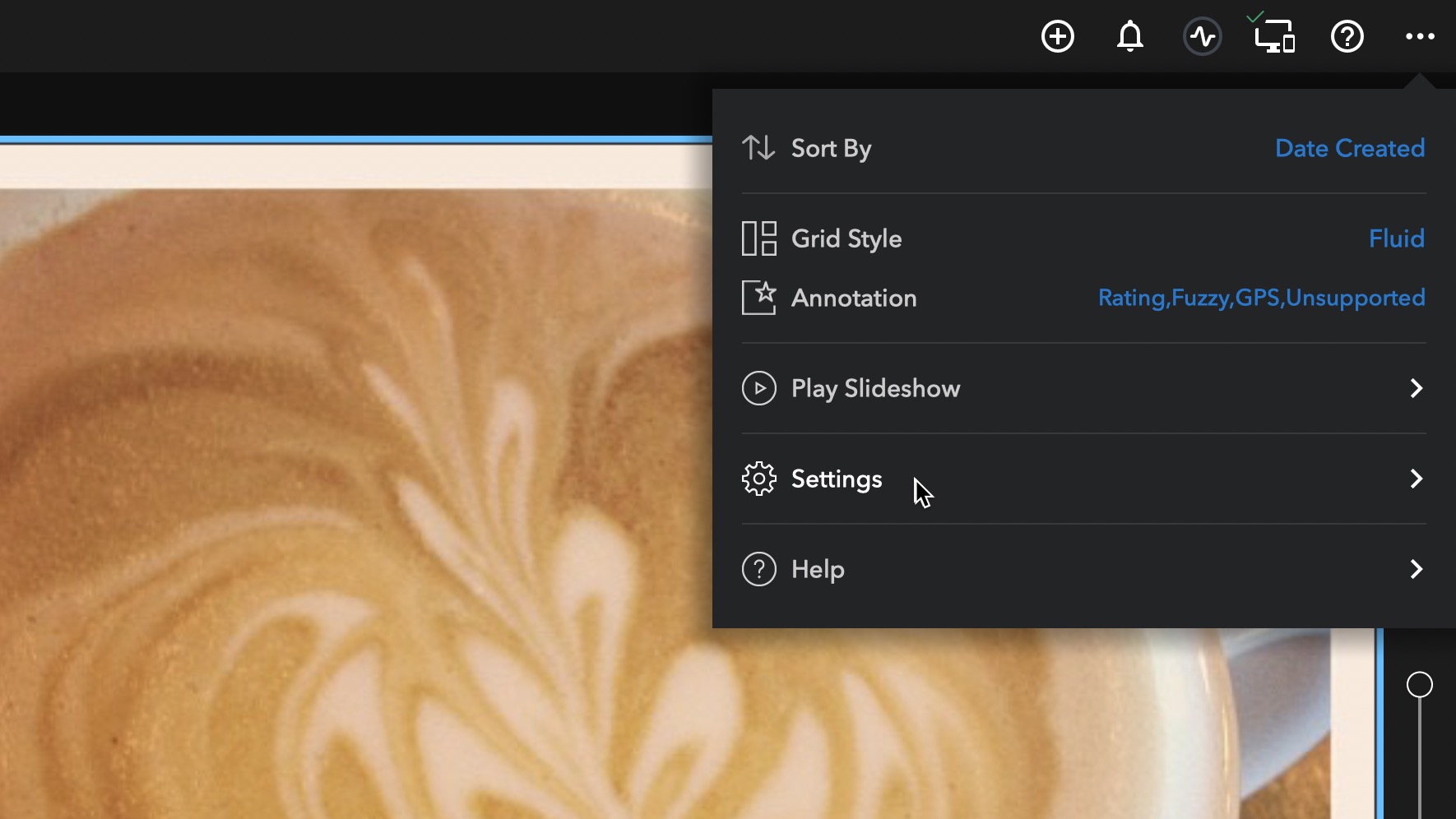Open the Grid Style option
1456x819 pixels.
(x=1083, y=238)
